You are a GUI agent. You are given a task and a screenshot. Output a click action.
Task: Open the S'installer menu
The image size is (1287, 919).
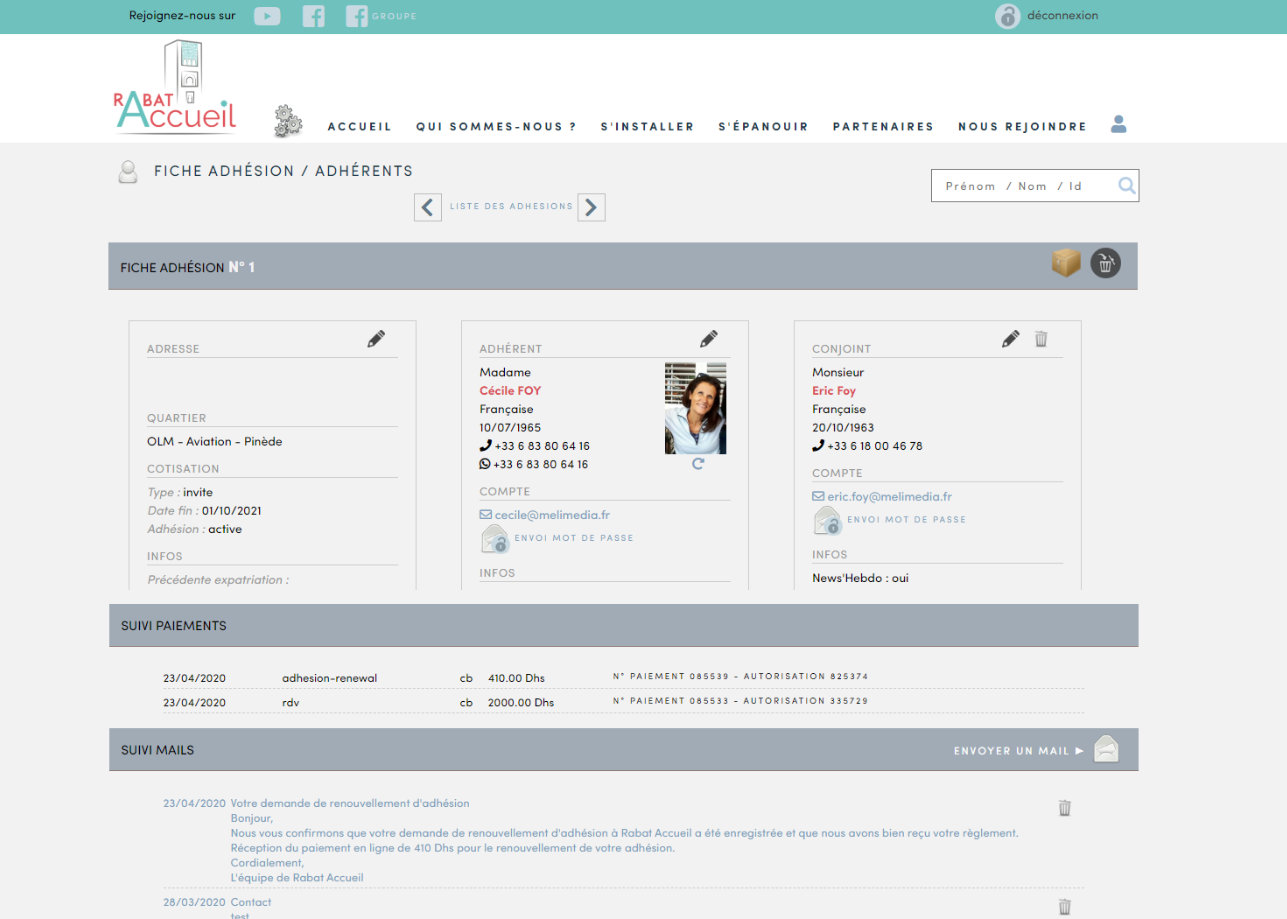click(647, 127)
